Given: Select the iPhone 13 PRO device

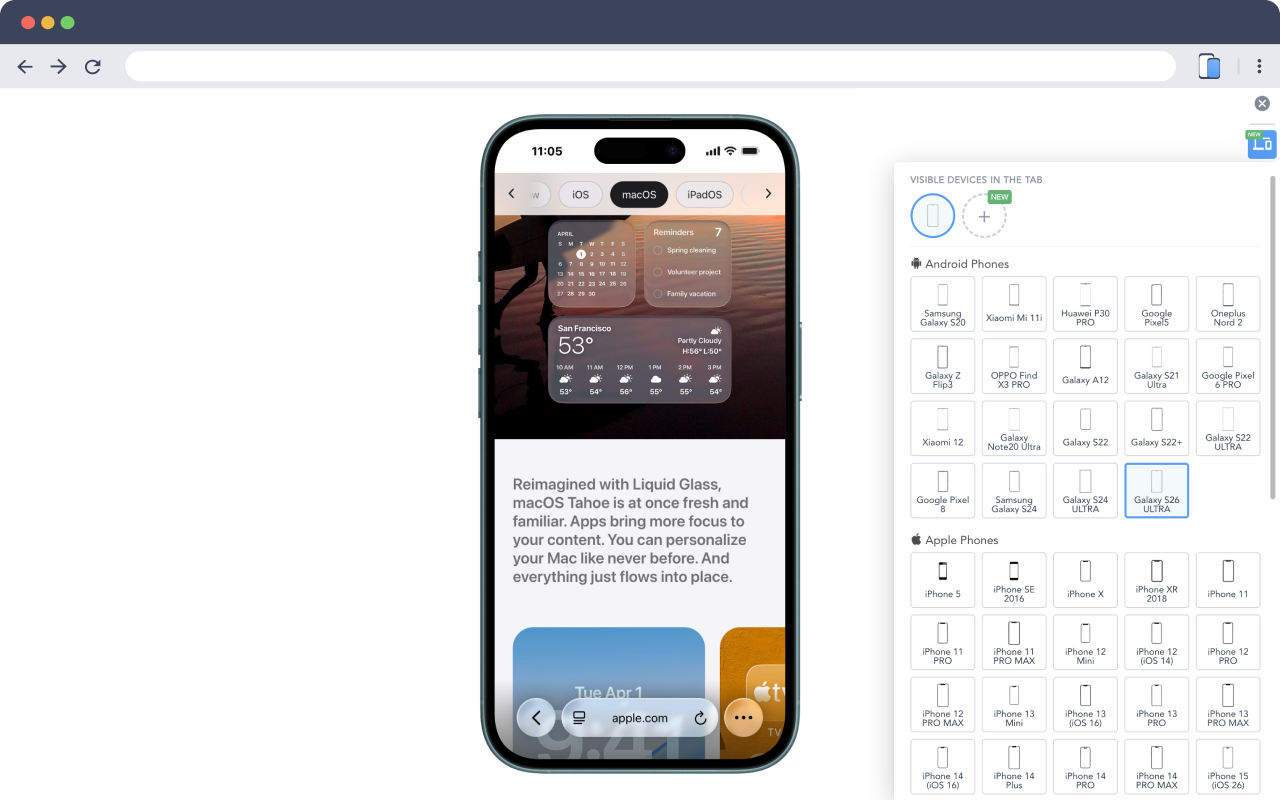Looking at the screenshot, I should click(1157, 705).
